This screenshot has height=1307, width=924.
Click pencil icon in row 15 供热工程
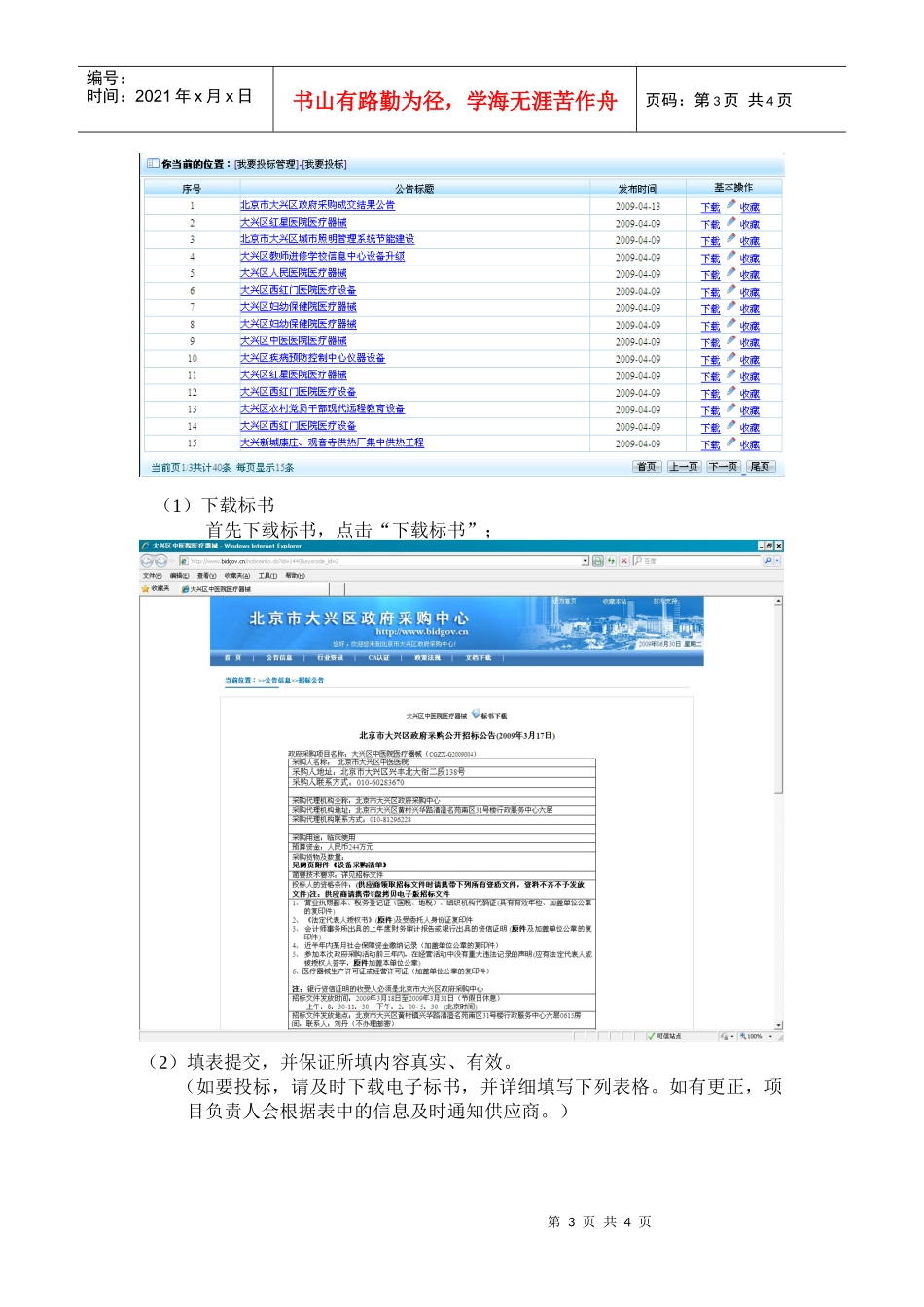point(730,442)
